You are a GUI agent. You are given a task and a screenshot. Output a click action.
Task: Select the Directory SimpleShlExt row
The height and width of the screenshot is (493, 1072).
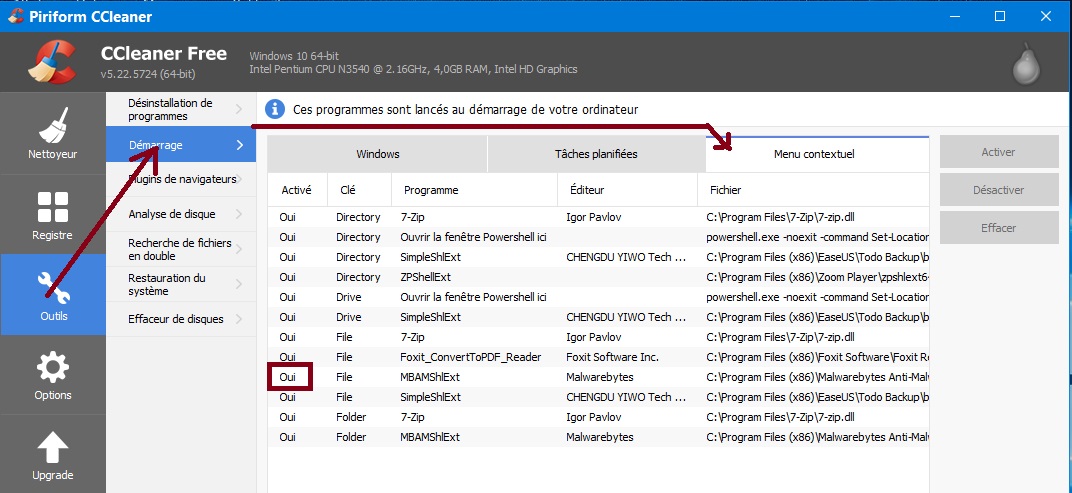(598, 257)
